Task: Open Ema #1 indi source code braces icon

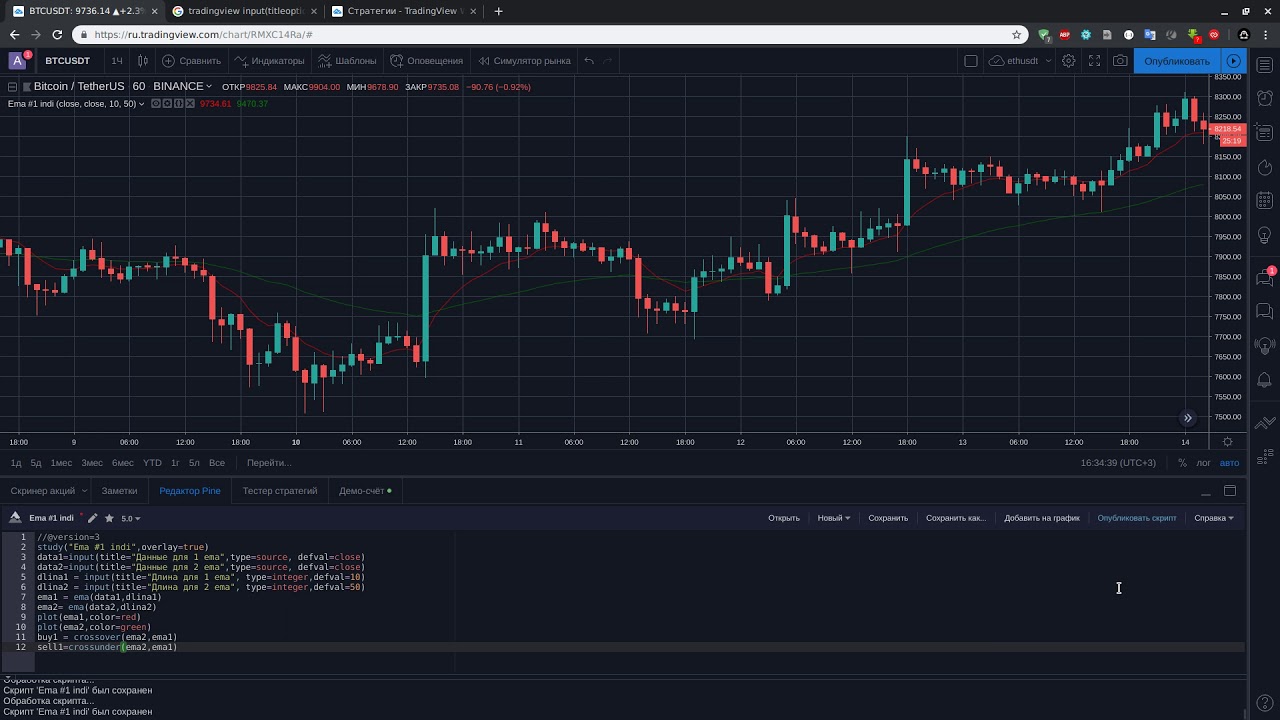Action: click(x=177, y=103)
